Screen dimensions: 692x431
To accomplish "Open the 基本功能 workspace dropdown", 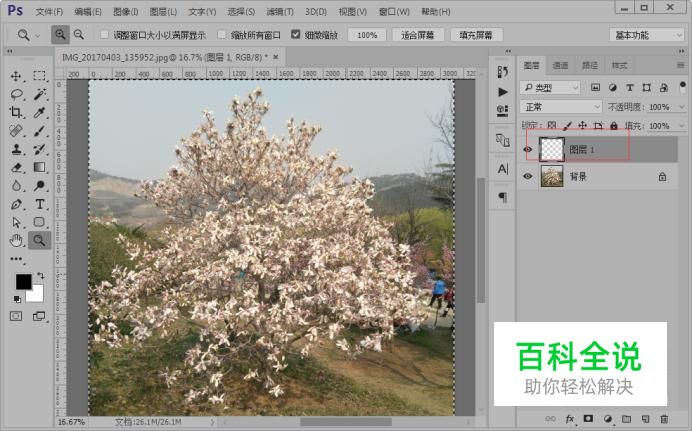I will (647, 35).
